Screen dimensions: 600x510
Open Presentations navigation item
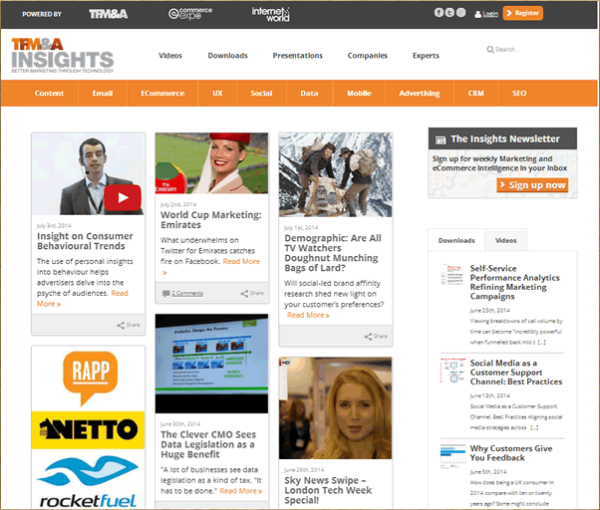[298, 56]
